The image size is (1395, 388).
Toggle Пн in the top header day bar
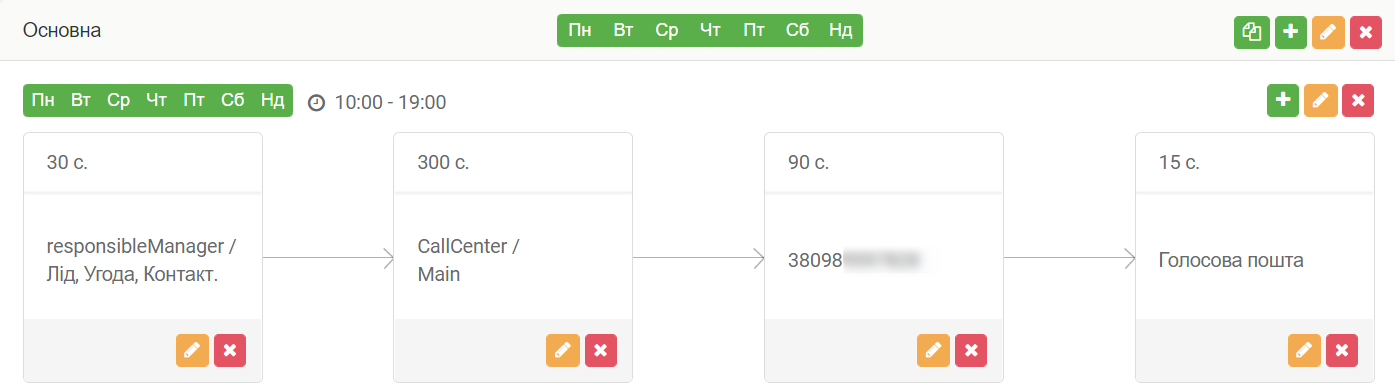580,30
